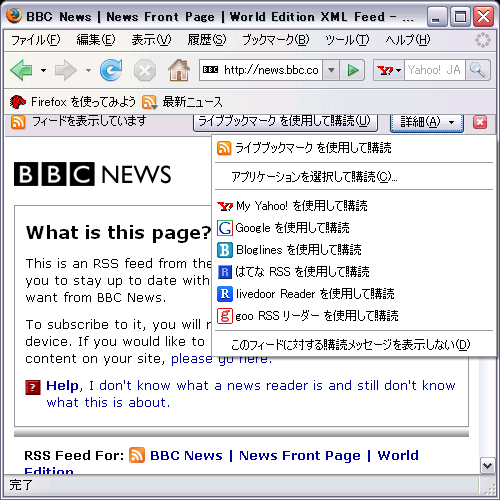The height and width of the screenshot is (500, 500).
Task: Click ライブブックマーク を使用して購読(U) button
Action: (285, 122)
